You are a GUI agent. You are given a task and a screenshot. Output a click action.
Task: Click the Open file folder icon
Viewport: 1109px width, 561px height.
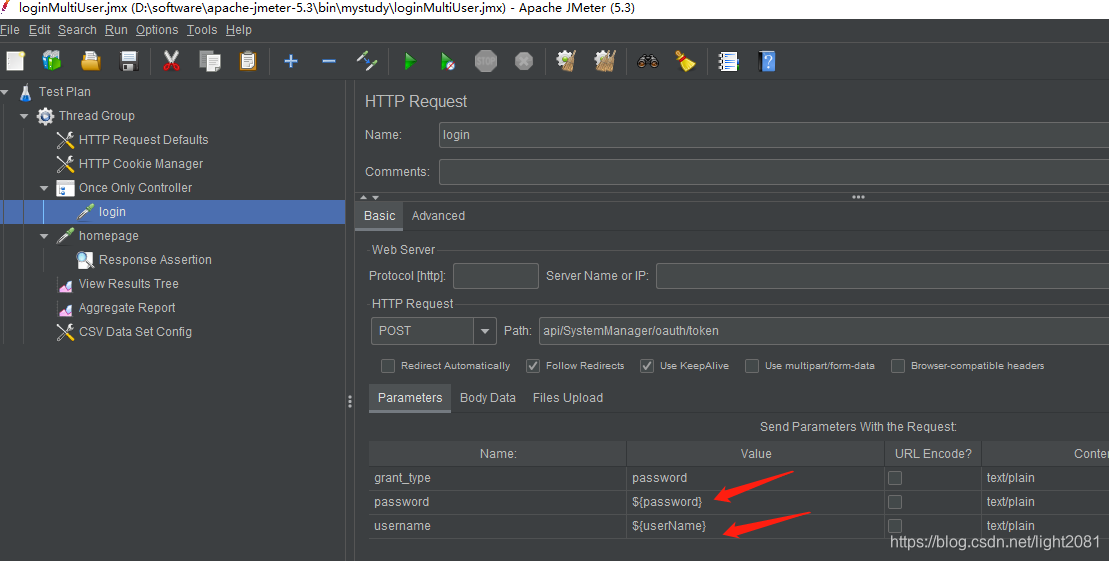91,61
